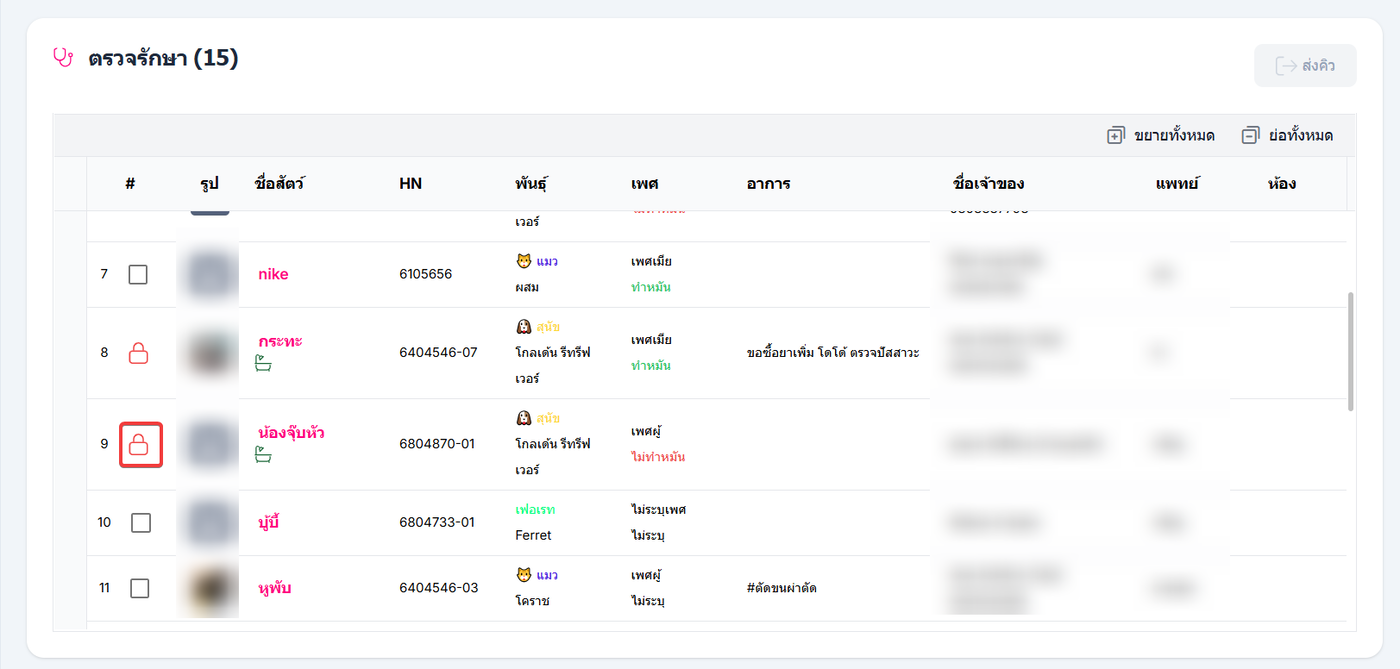Click the vertical scrollbar of the table

1351,351
